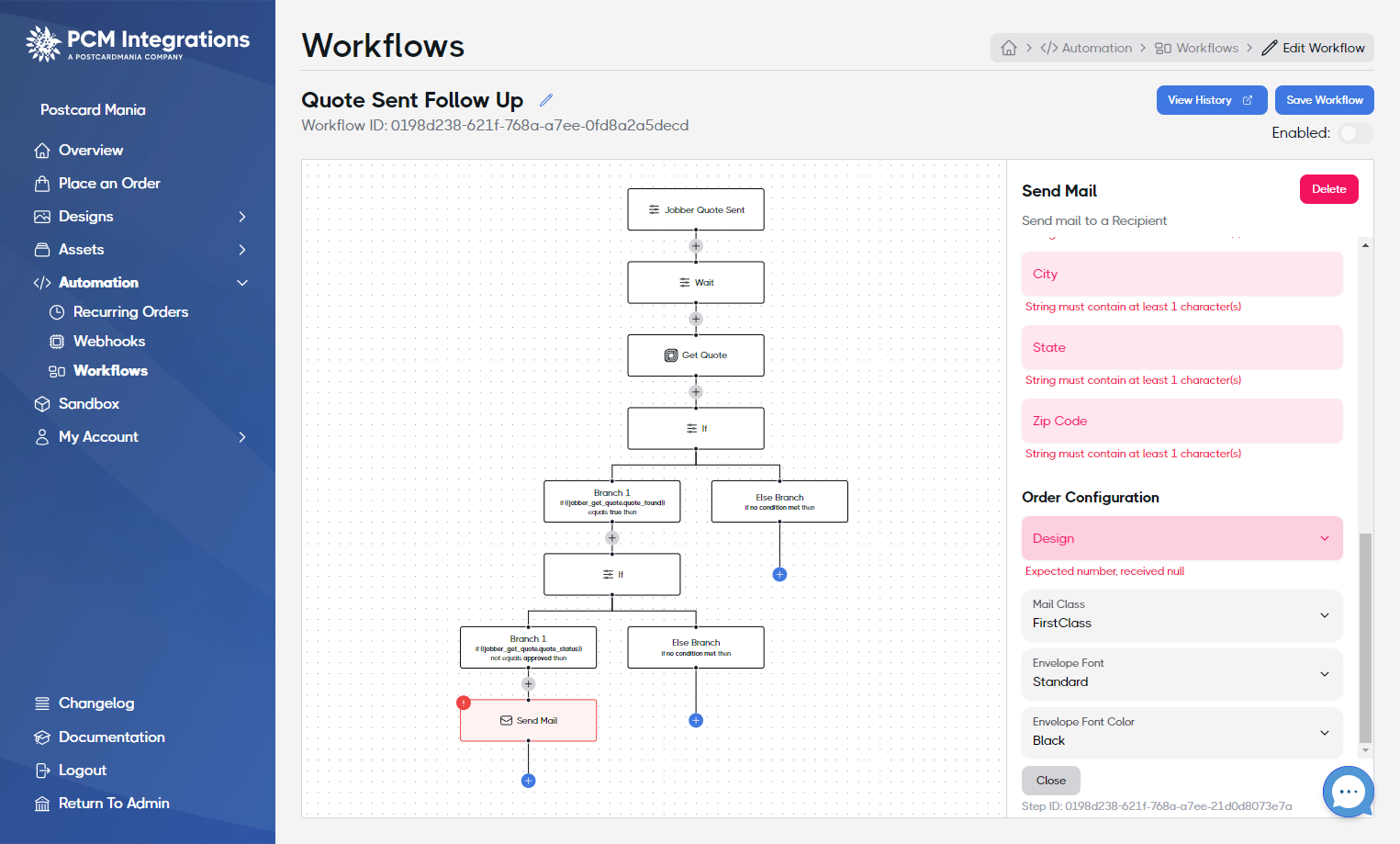Click the Save Workflow button

pyautogui.click(x=1324, y=100)
